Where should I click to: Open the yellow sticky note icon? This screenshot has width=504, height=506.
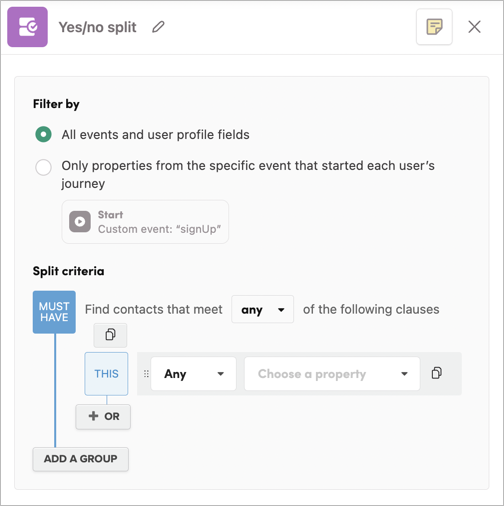(434, 27)
